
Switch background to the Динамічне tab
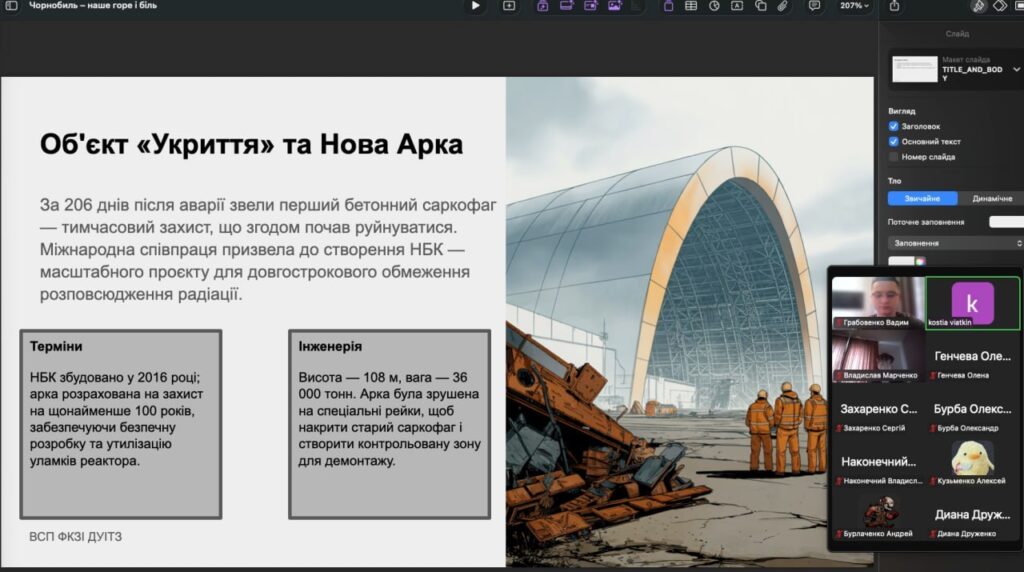click(991, 199)
